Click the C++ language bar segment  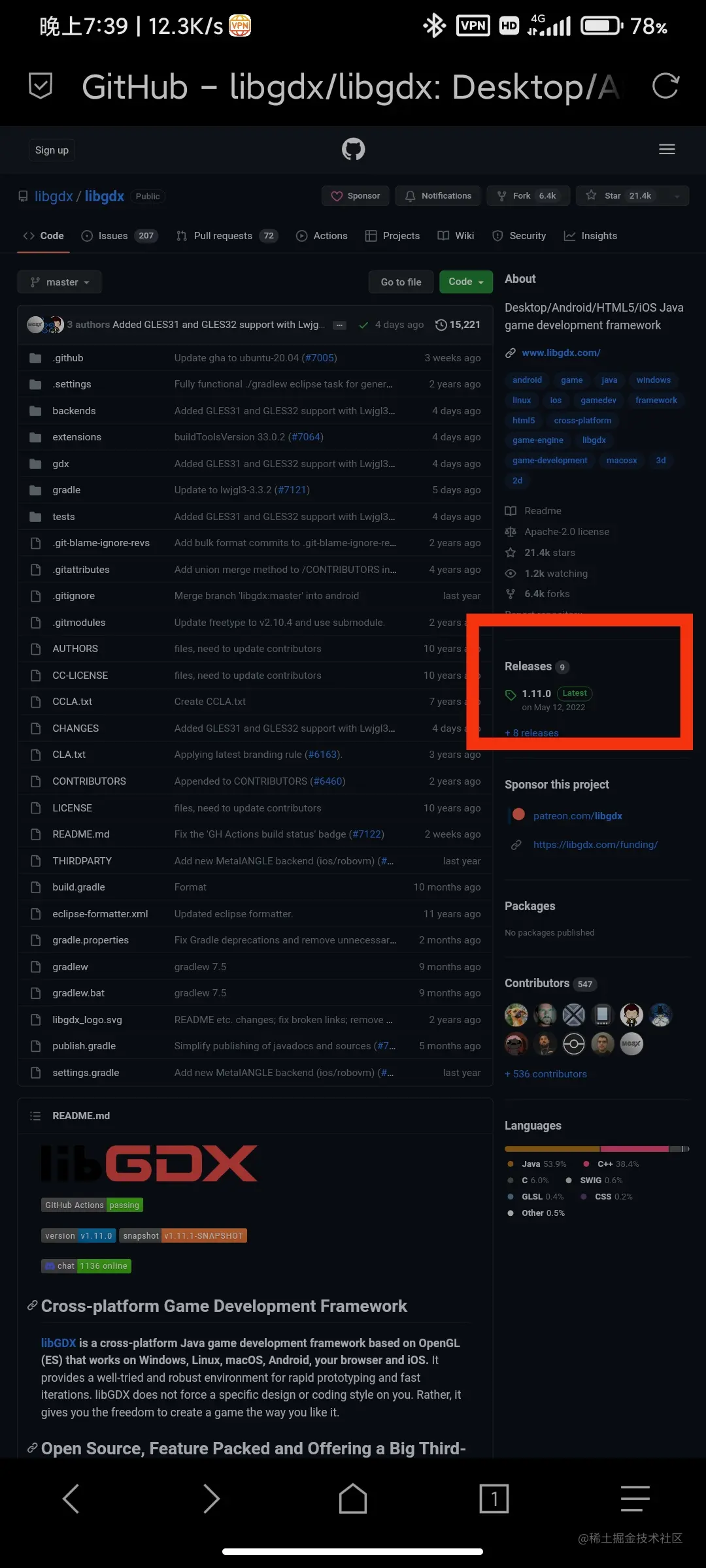pos(634,1149)
